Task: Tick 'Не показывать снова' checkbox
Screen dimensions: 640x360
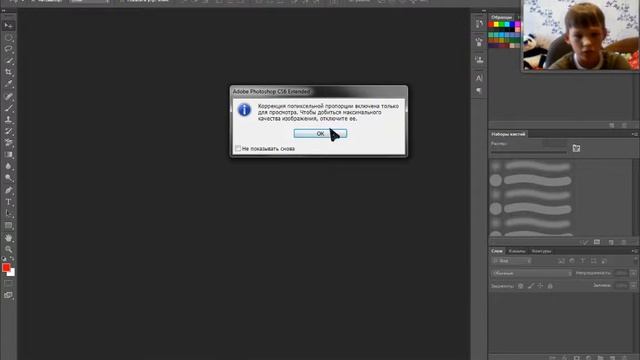Action: pos(238,149)
